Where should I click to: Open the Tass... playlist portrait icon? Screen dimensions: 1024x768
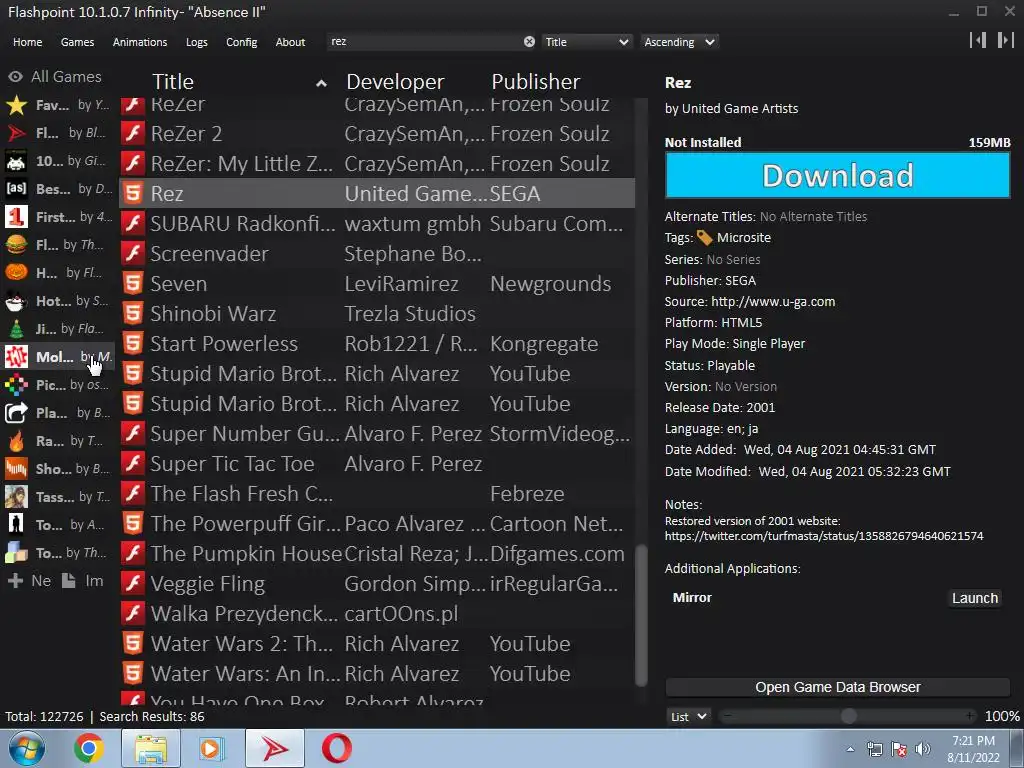pyautogui.click(x=16, y=497)
